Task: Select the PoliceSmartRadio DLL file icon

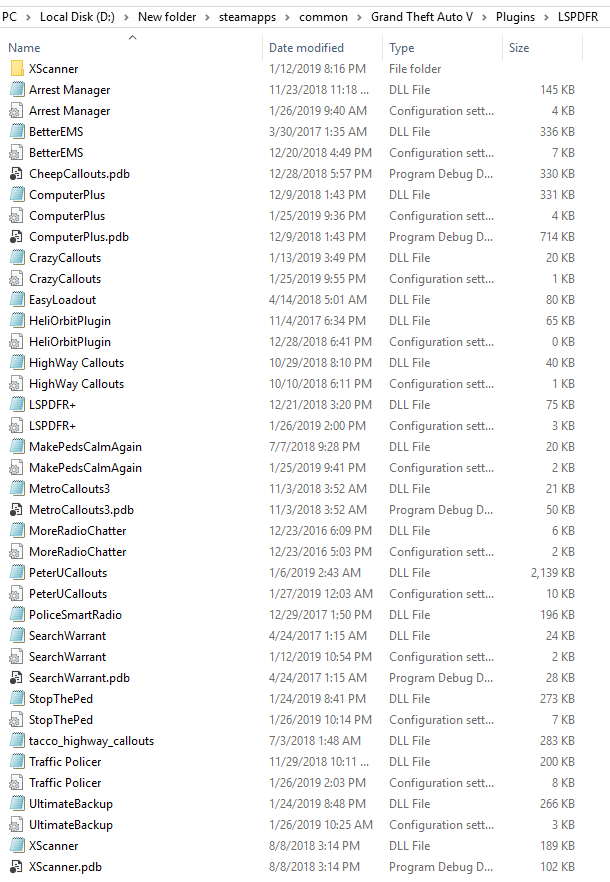Action: [x=17, y=615]
